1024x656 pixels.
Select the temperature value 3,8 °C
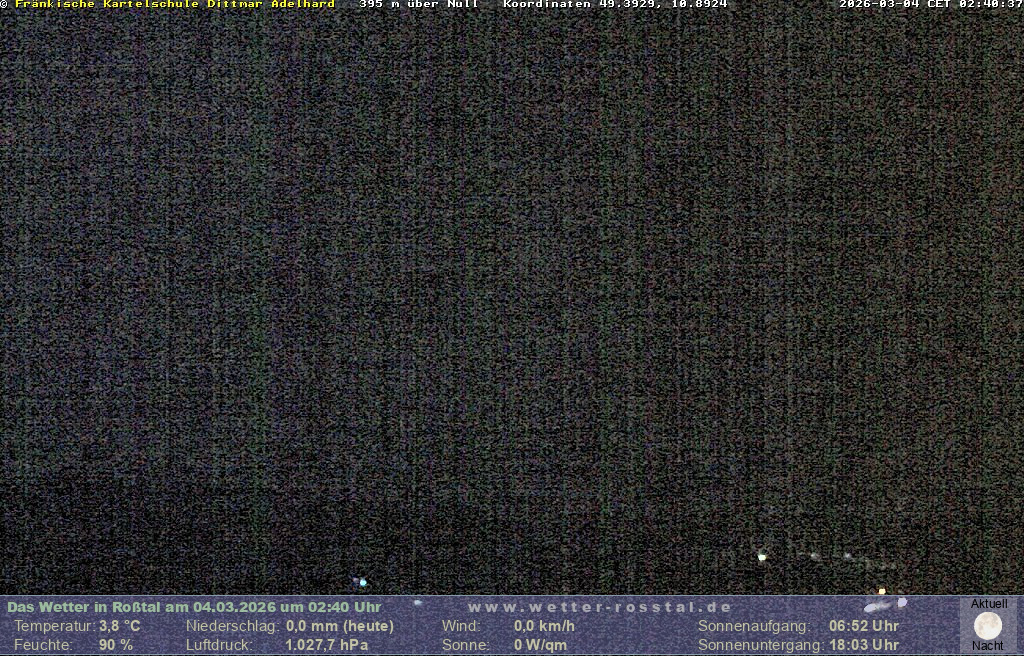pos(119,626)
